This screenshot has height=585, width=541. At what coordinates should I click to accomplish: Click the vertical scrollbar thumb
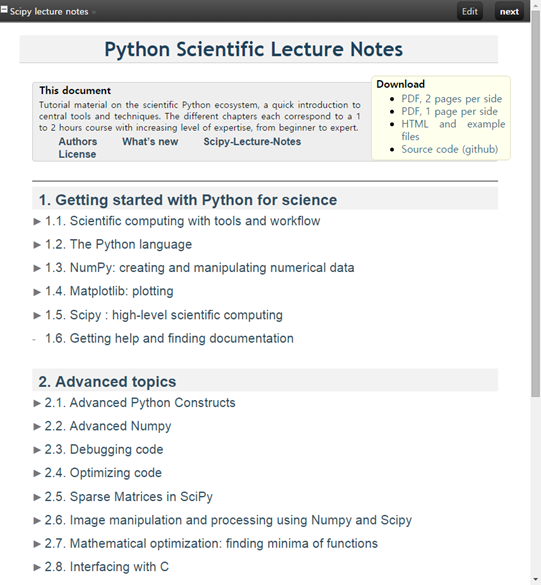tap(536, 203)
